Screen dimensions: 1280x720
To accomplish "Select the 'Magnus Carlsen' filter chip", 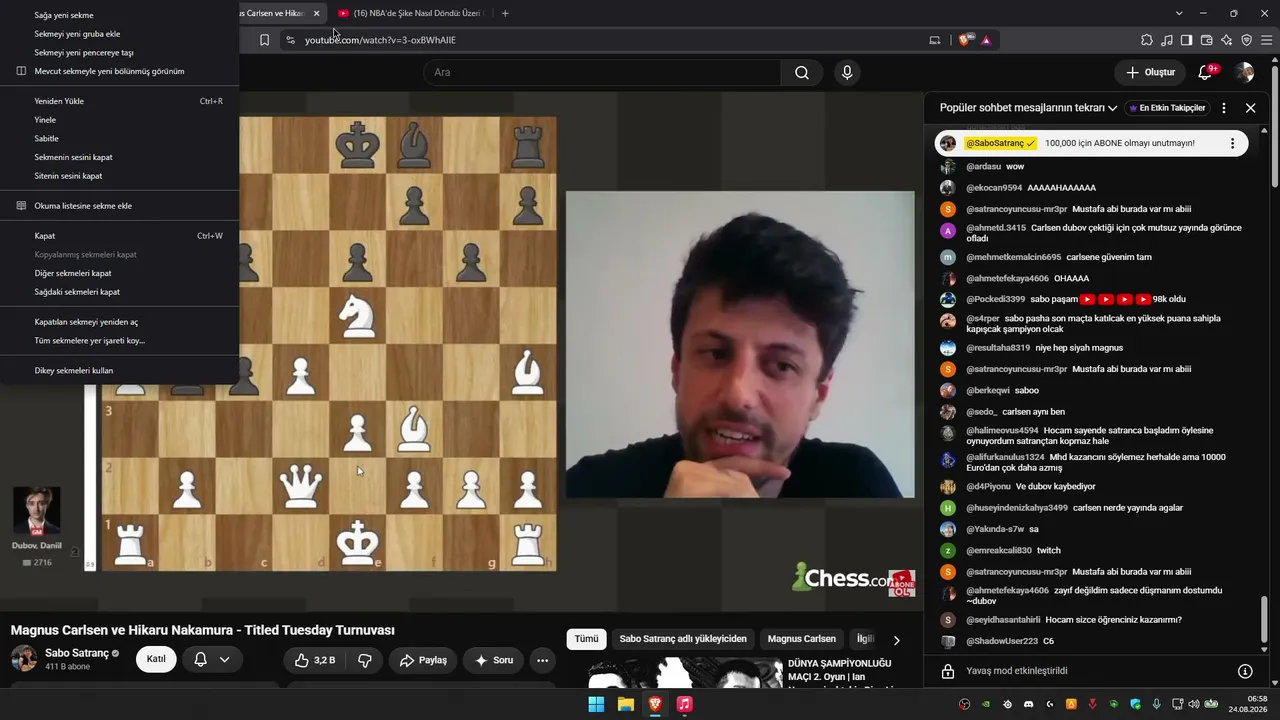I will point(802,639).
